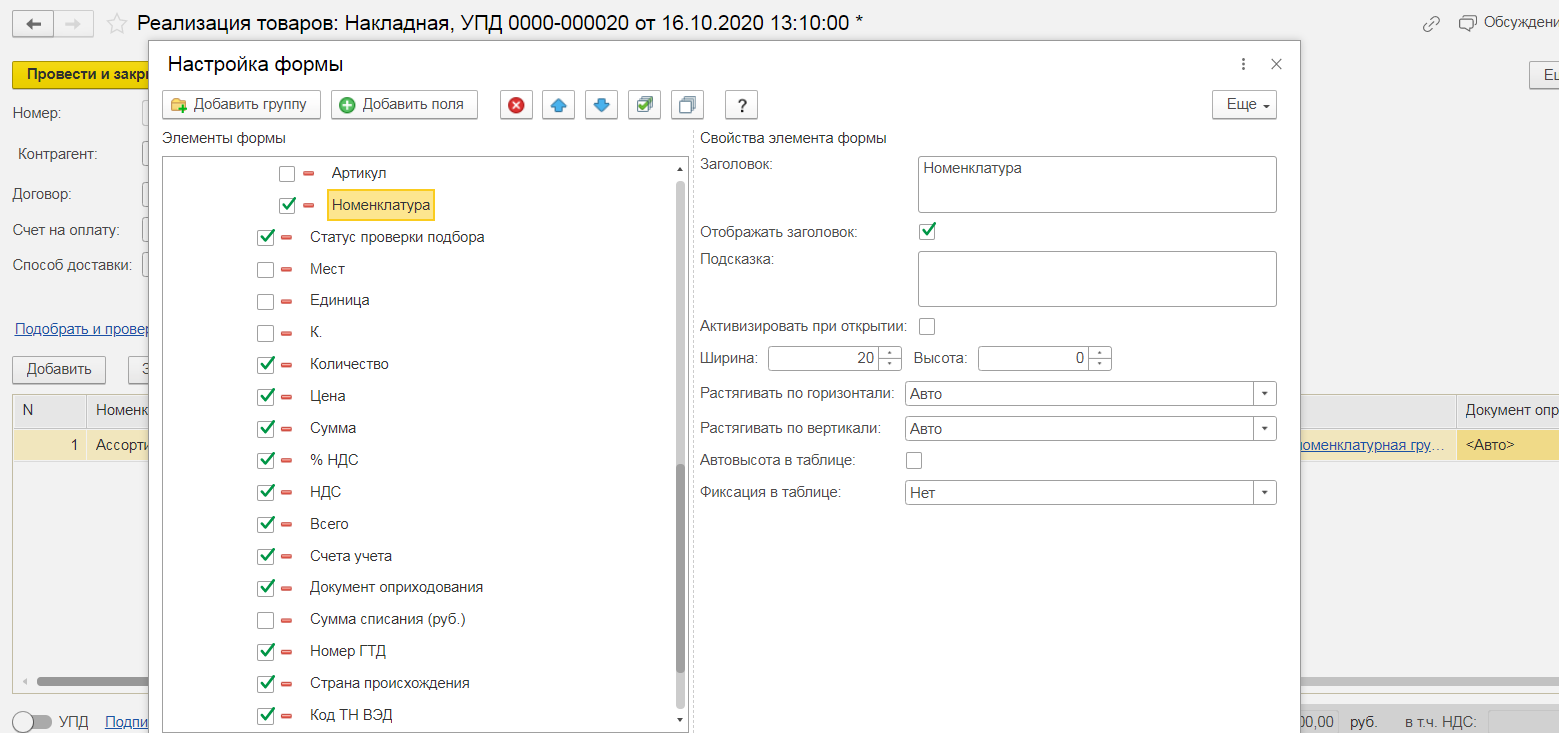Click Добавить поля button
Image resolution: width=1559 pixels, height=733 pixels.
click(404, 104)
